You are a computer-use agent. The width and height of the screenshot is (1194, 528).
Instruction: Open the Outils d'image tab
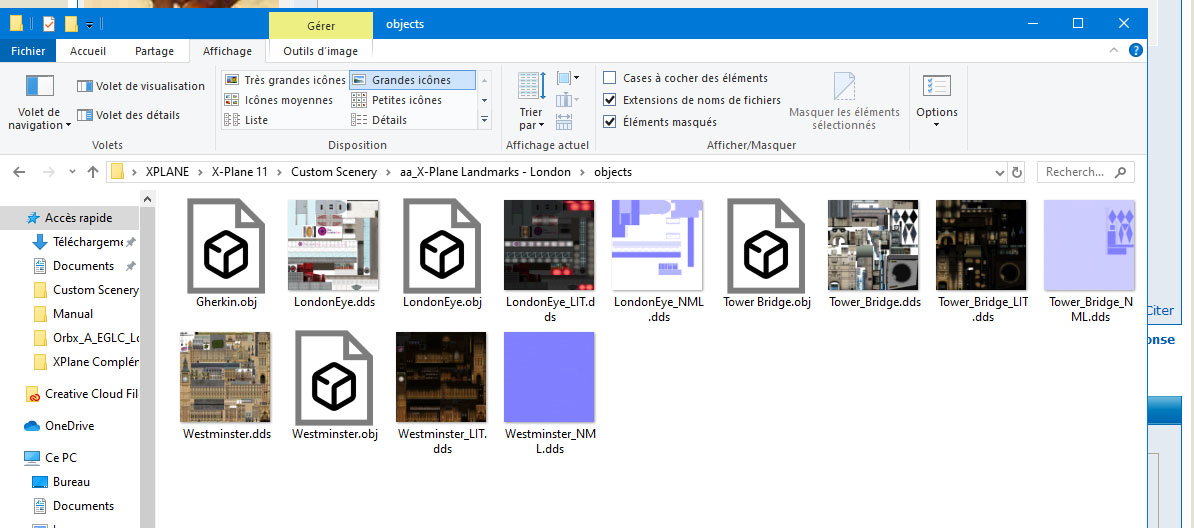point(321,51)
